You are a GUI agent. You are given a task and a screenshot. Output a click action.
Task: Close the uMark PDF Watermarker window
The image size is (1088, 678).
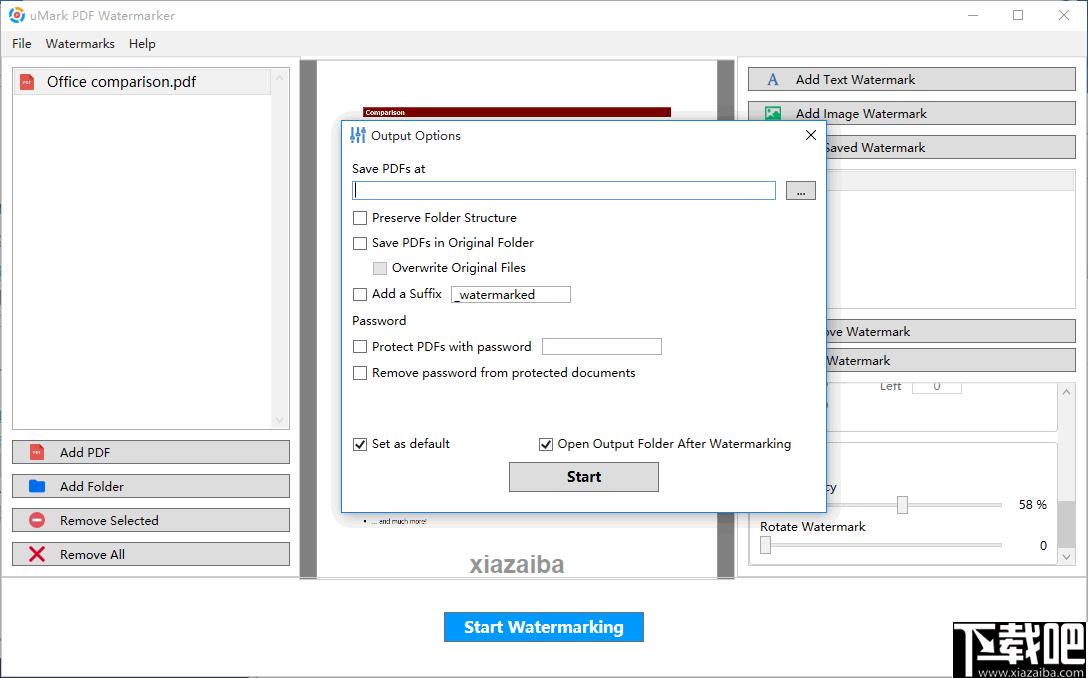(1064, 15)
